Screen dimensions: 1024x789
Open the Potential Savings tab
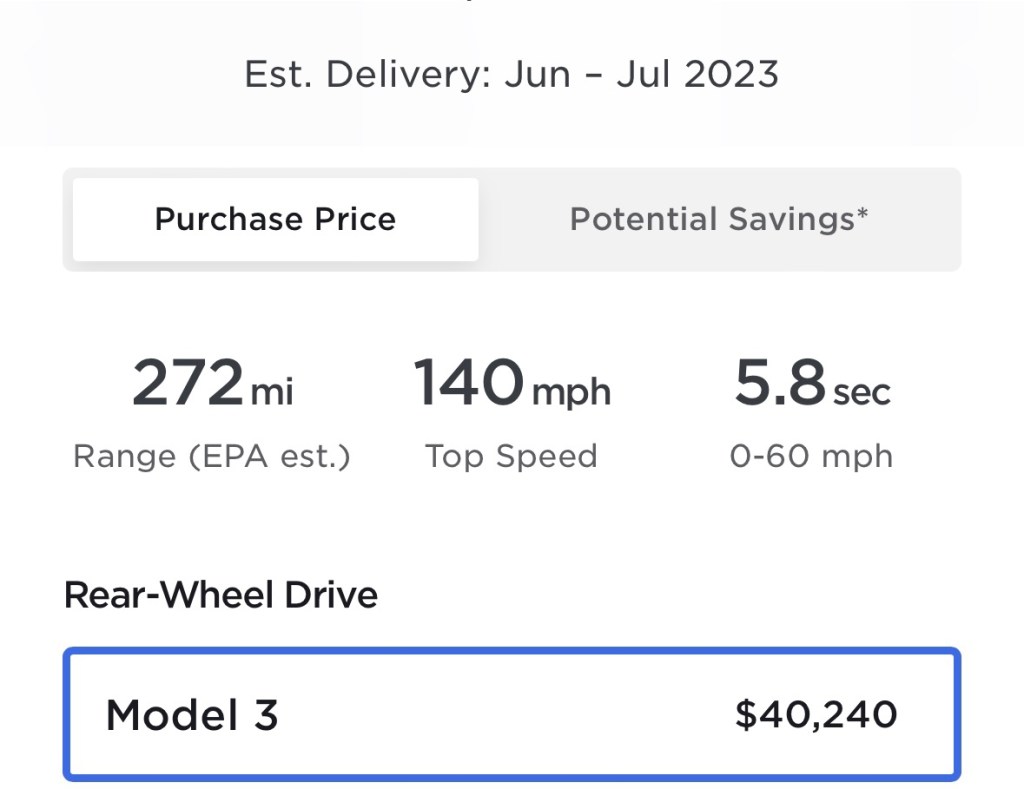tap(718, 220)
